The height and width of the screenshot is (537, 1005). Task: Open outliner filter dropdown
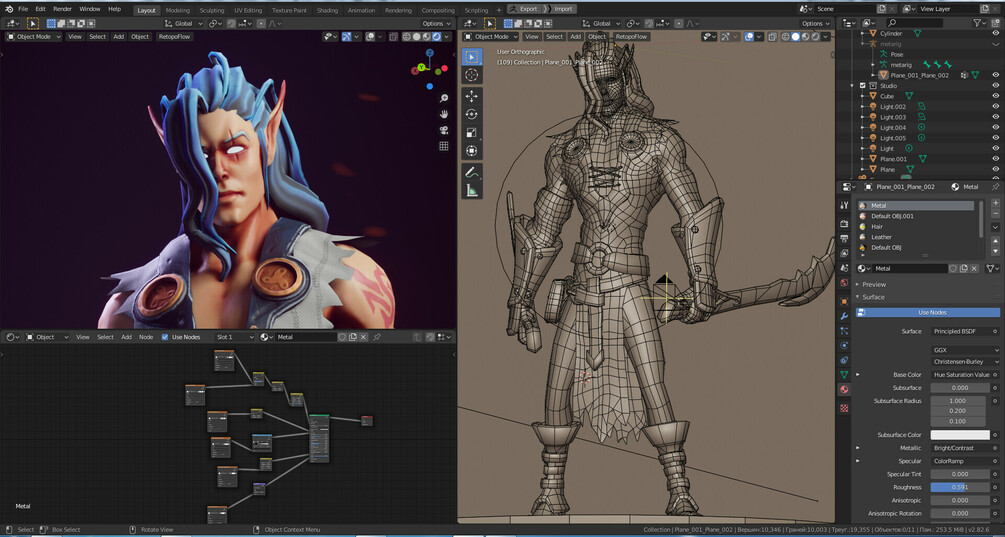pyautogui.click(x=980, y=23)
